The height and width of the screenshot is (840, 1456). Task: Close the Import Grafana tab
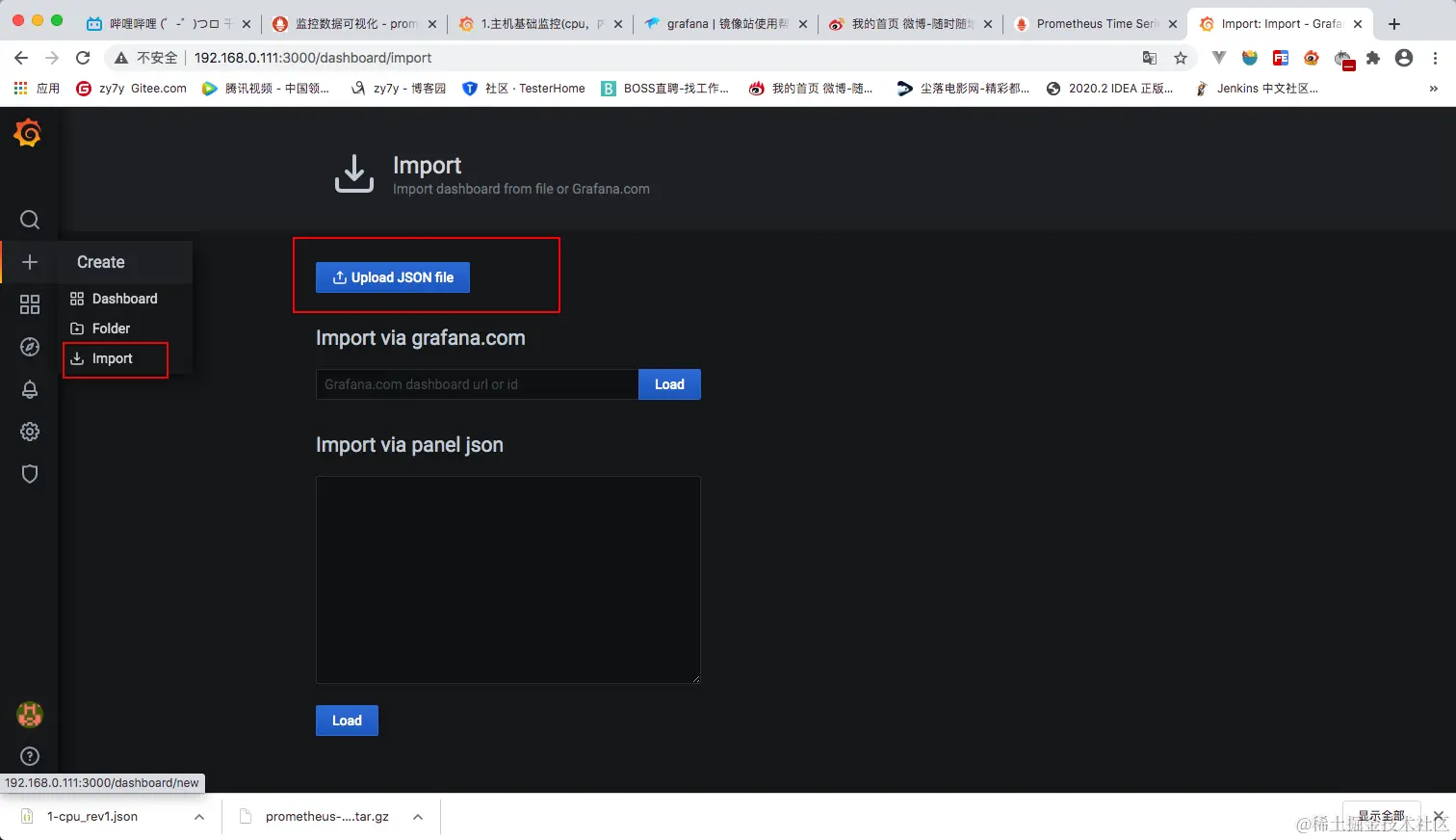(1358, 24)
